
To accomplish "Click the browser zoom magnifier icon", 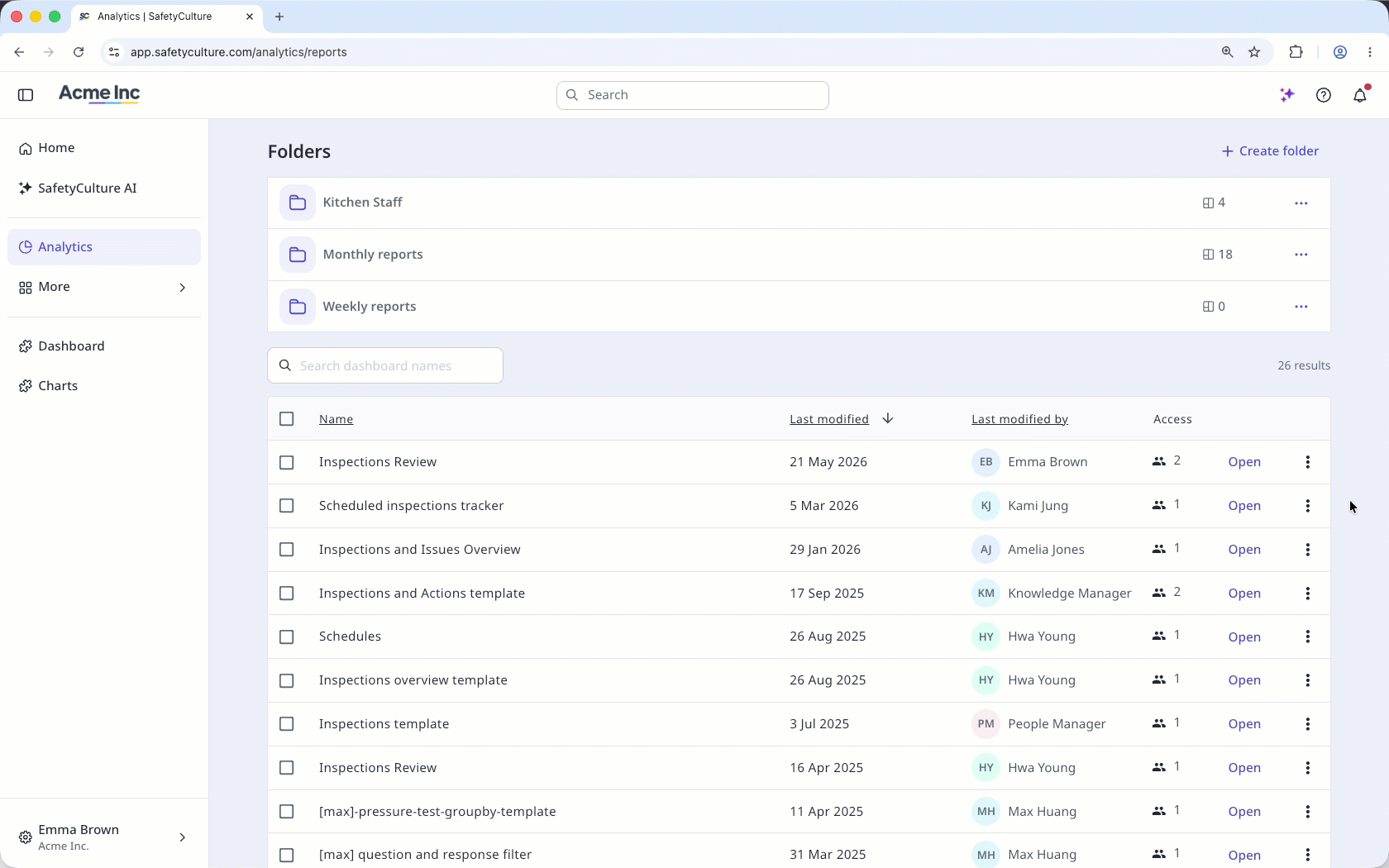I will click(1227, 52).
